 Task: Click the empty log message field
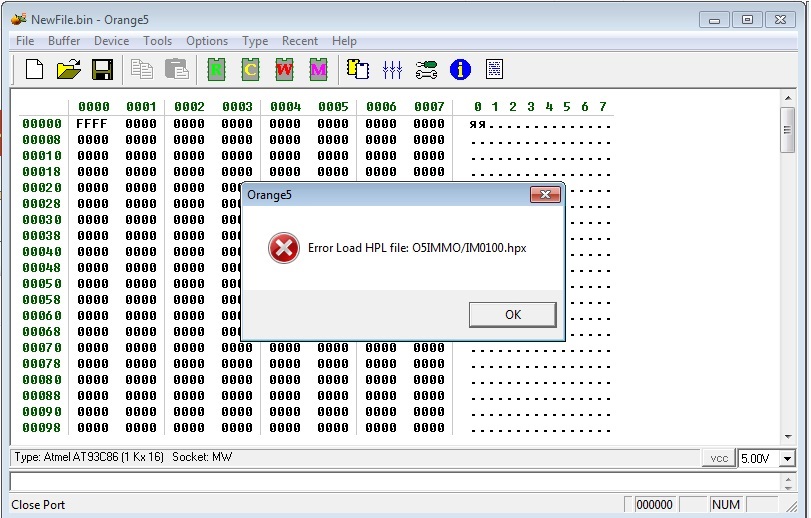click(x=396, y=482)
